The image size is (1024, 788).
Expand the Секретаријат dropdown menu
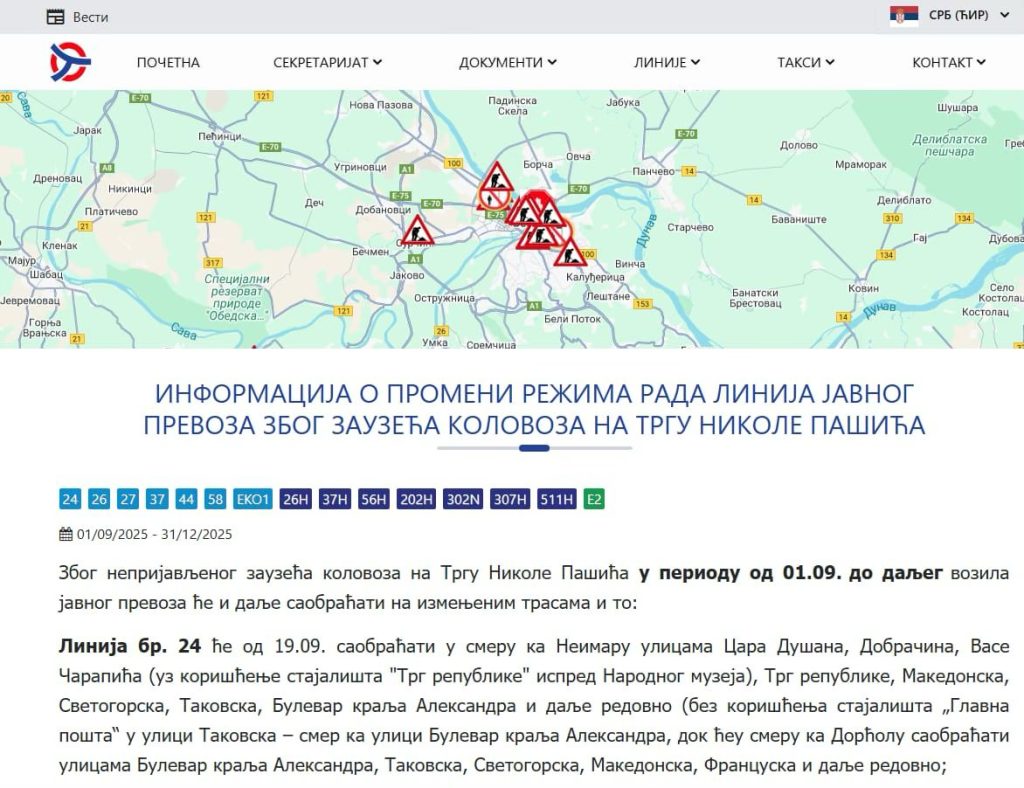coord(327,62)
